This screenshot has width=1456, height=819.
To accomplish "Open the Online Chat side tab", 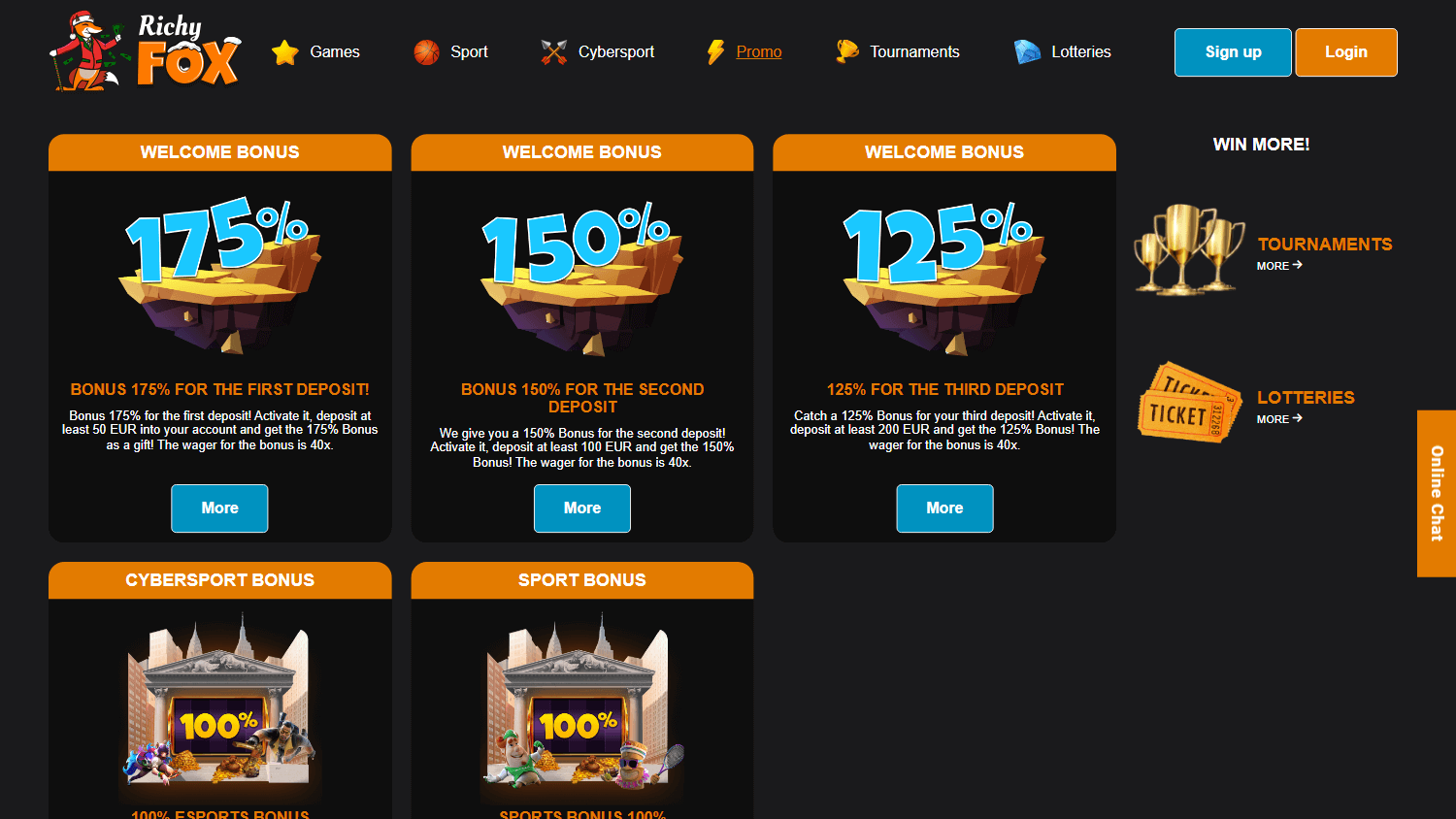I will 1437,493.
